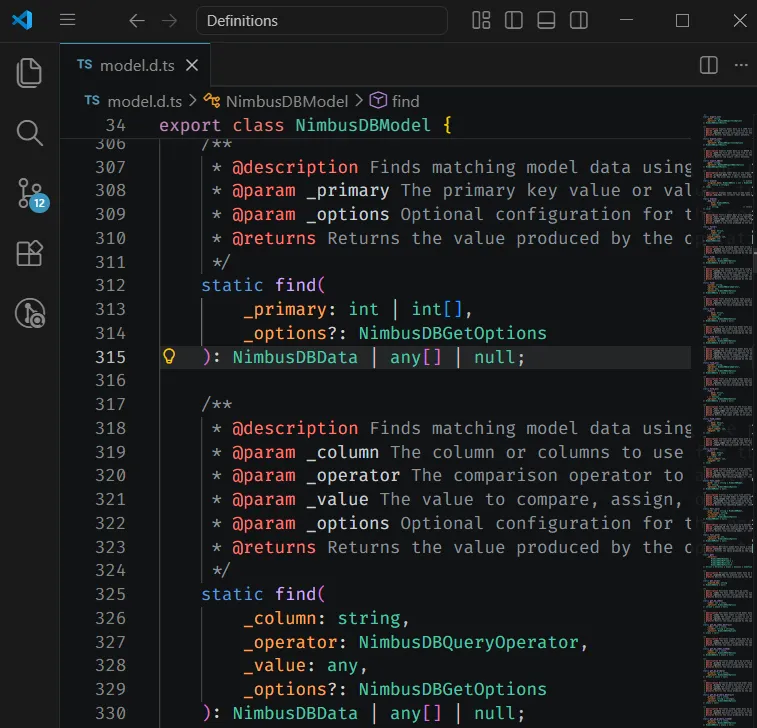Open Source Control with 12 changes
This screenshot has width=757, height=728.
pyautogui.click(x=31, y=194)
